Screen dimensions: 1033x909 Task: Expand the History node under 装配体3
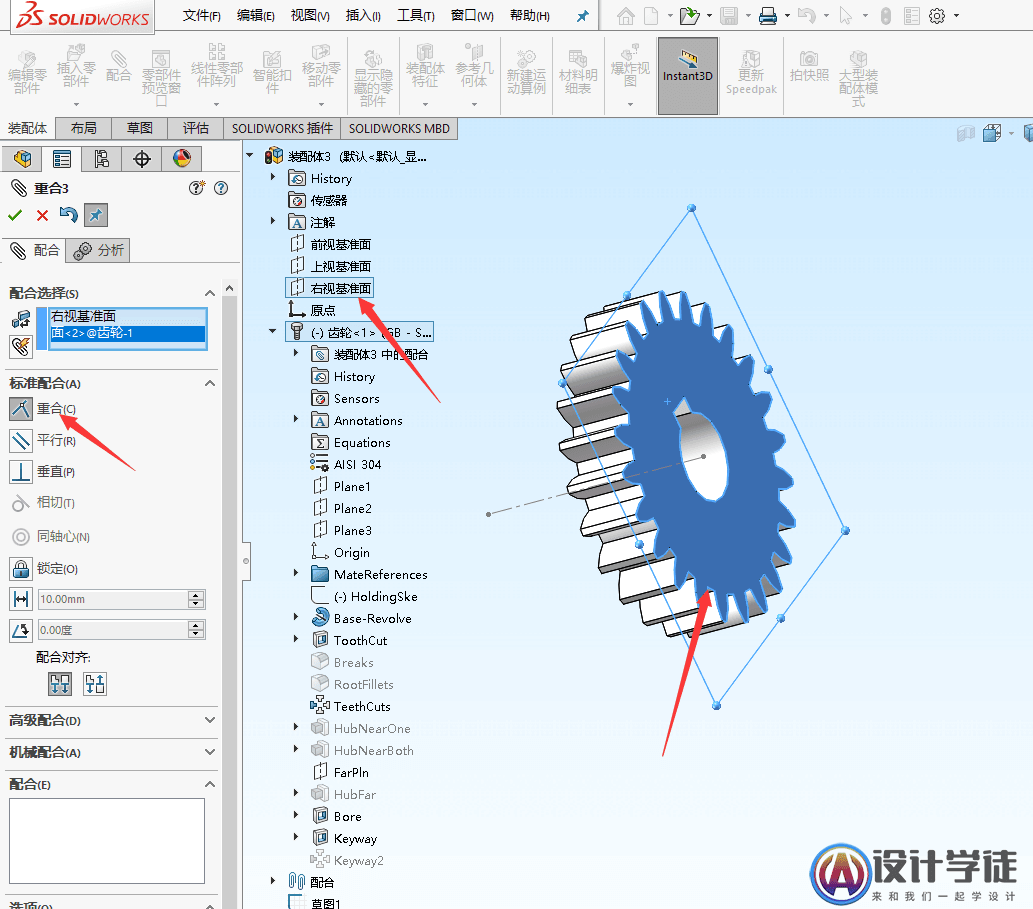point(273,177)
